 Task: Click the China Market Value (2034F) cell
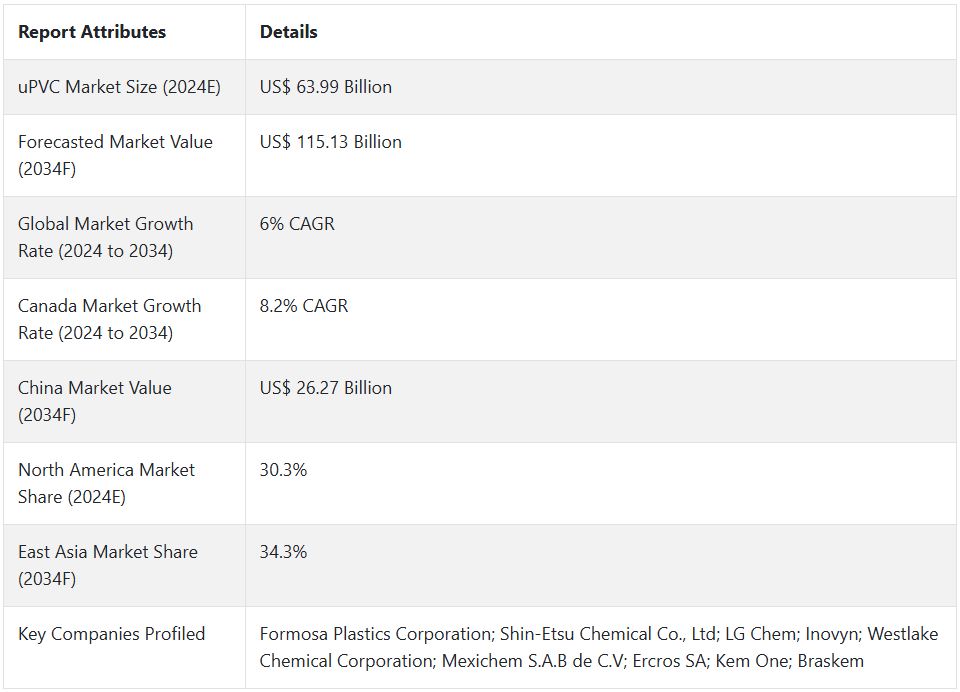pos(95,401)
